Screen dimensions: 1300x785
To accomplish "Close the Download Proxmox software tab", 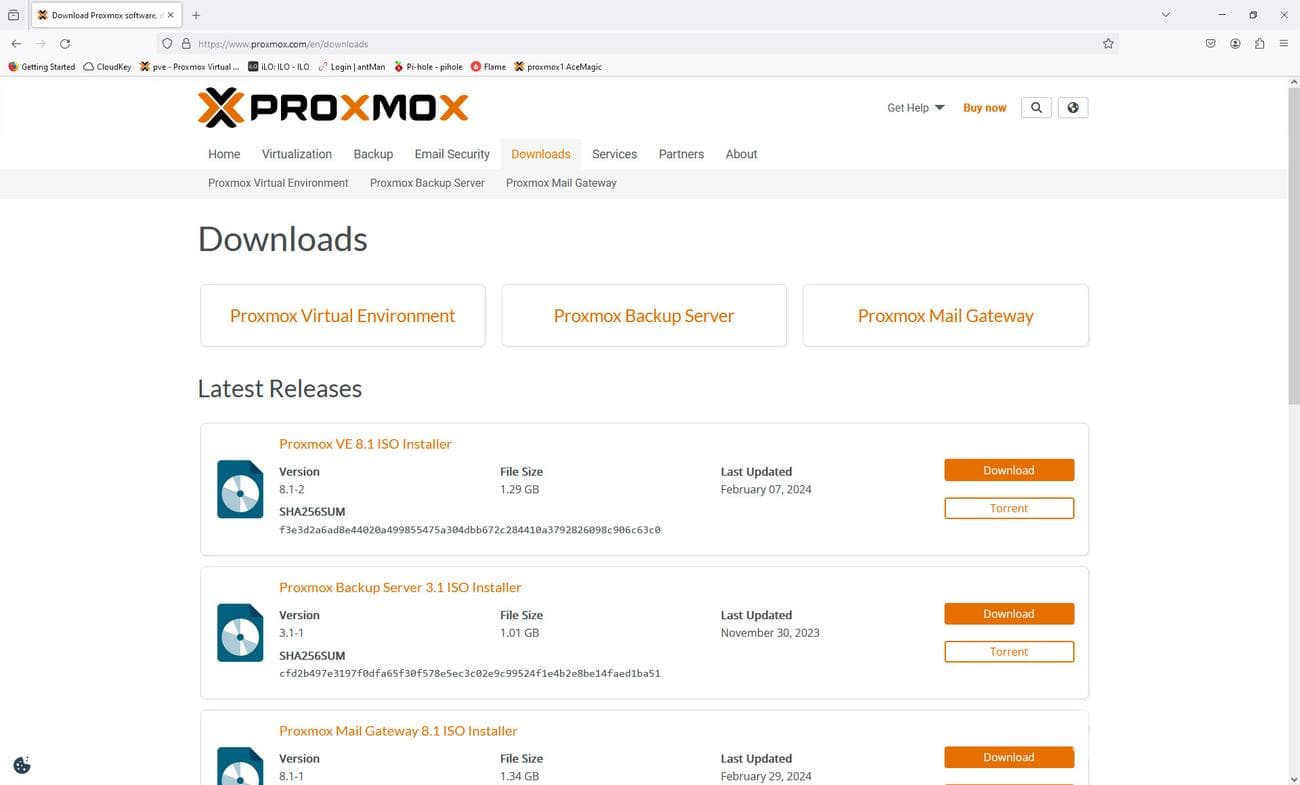I will [x=171, y=15].
